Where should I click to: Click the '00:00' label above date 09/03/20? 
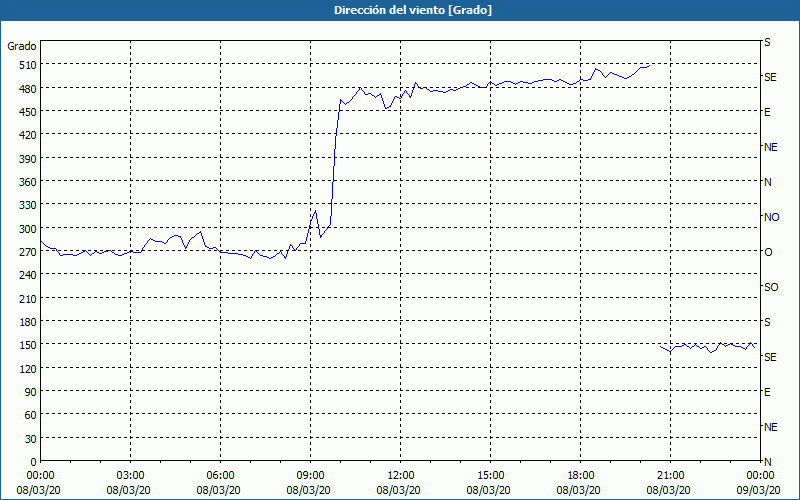click(x=760, y=476)
